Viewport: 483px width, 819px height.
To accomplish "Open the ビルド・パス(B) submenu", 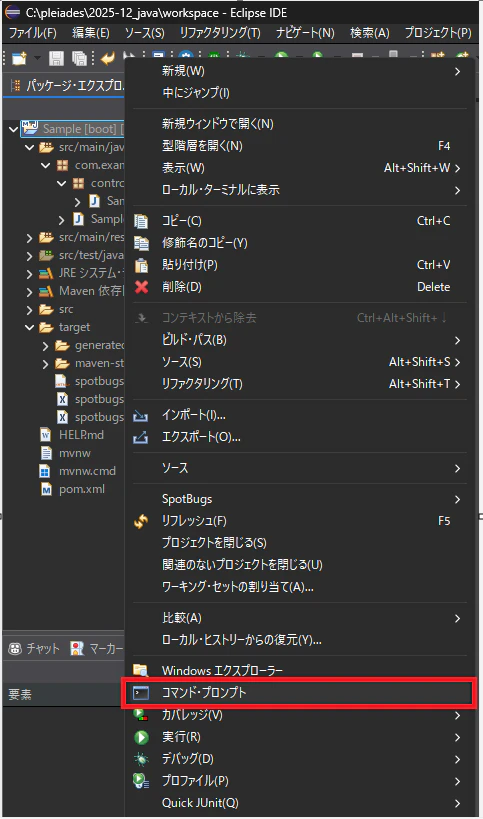I will pyautogui.click(x=299, y=341).
